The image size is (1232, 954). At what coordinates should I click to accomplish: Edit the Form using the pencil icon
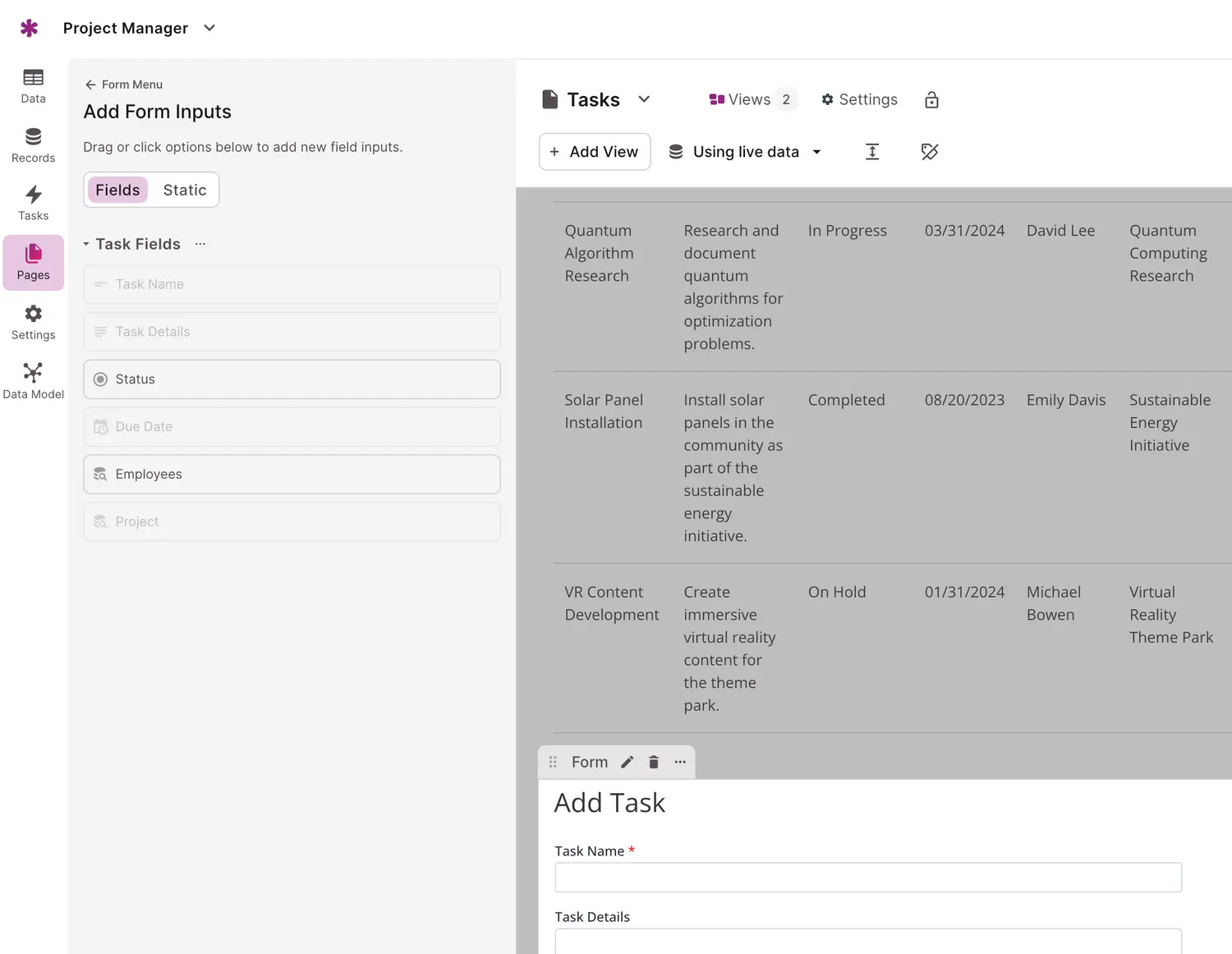[627, 762]
